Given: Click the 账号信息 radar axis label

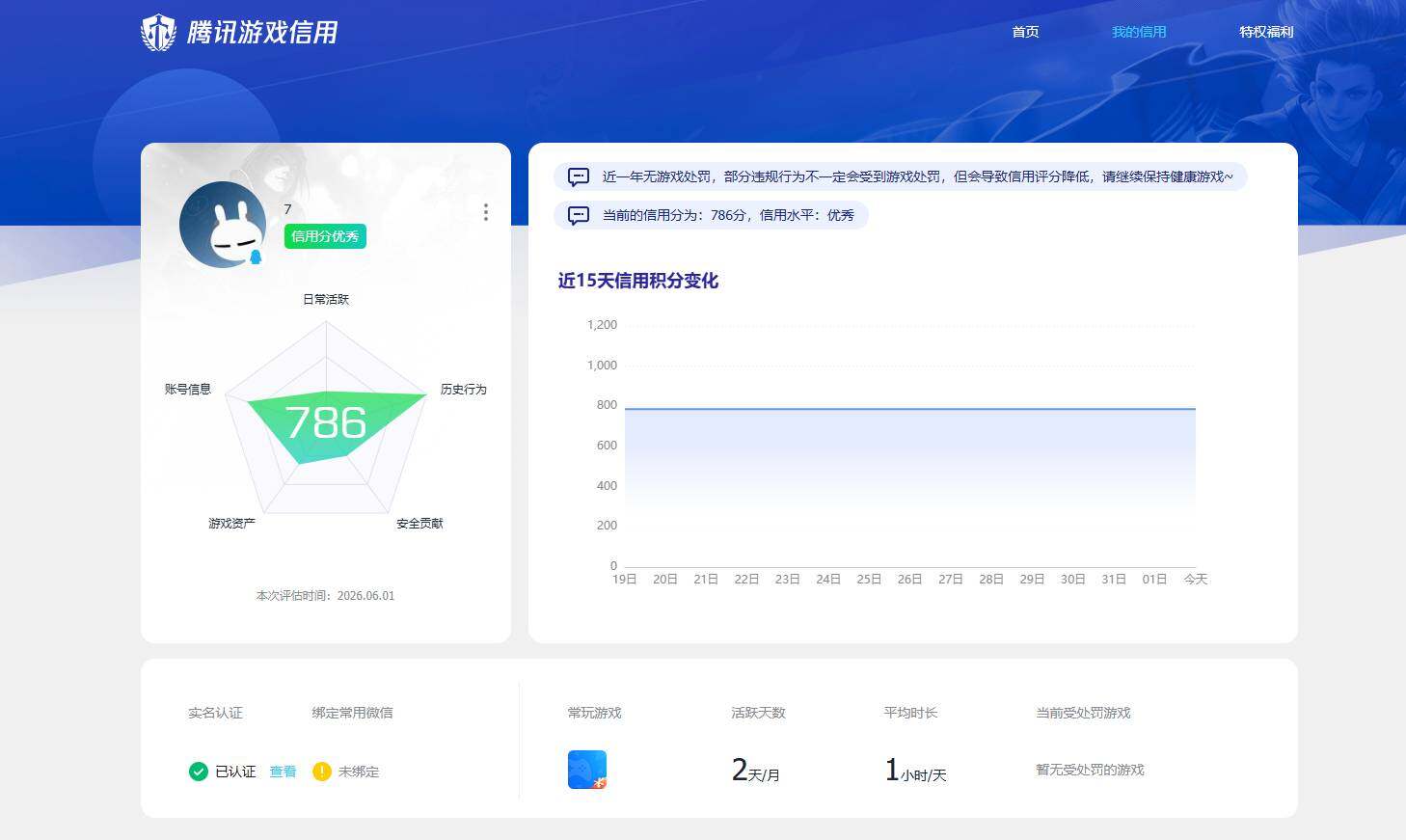Looking at the screenshot, I should (x=188, y=389).
